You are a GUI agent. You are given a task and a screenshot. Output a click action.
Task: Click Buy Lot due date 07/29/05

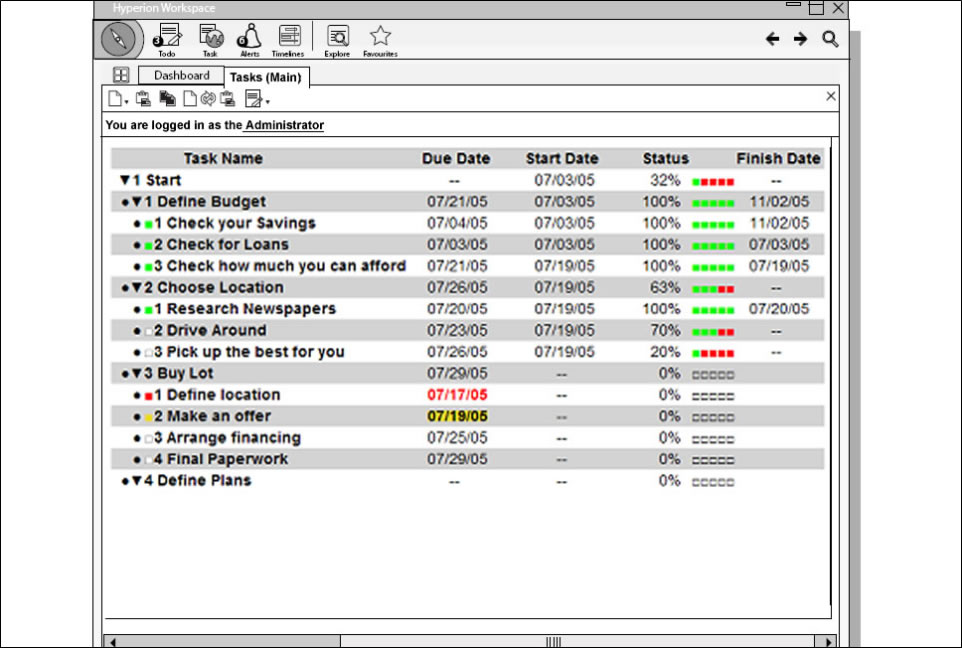pyautogui.click(x=457, y=373)
